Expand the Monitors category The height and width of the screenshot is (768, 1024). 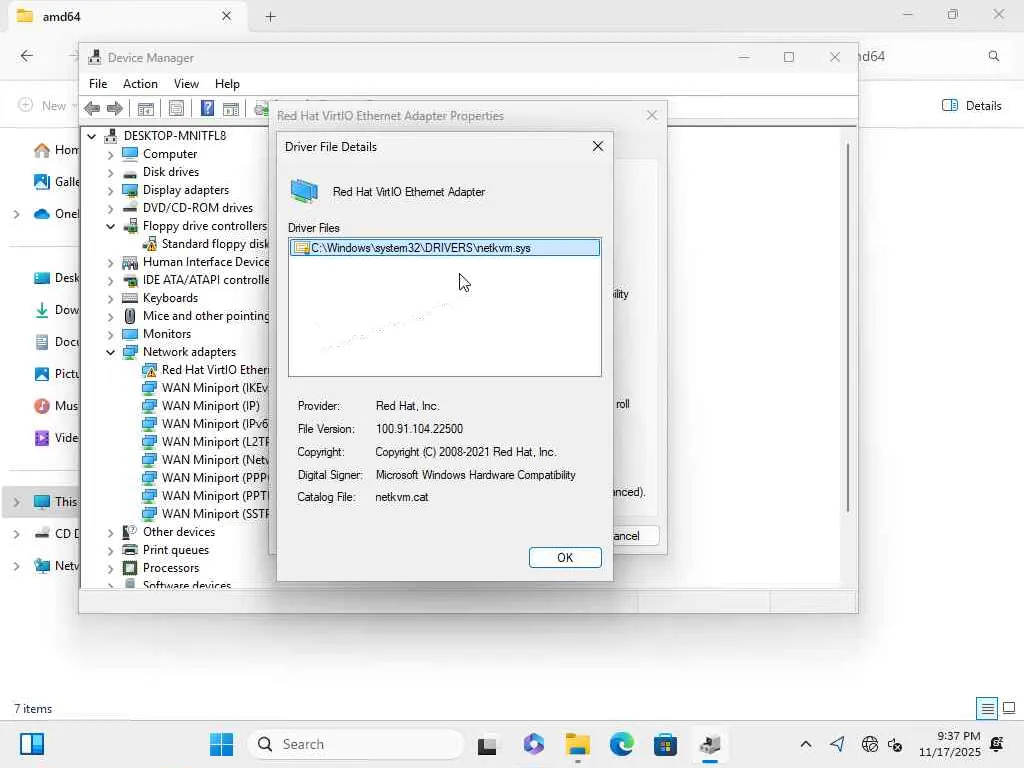(110, 334)
